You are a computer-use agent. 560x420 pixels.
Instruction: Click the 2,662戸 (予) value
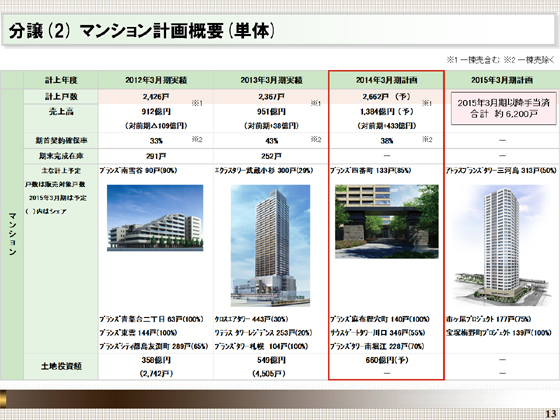387,97
